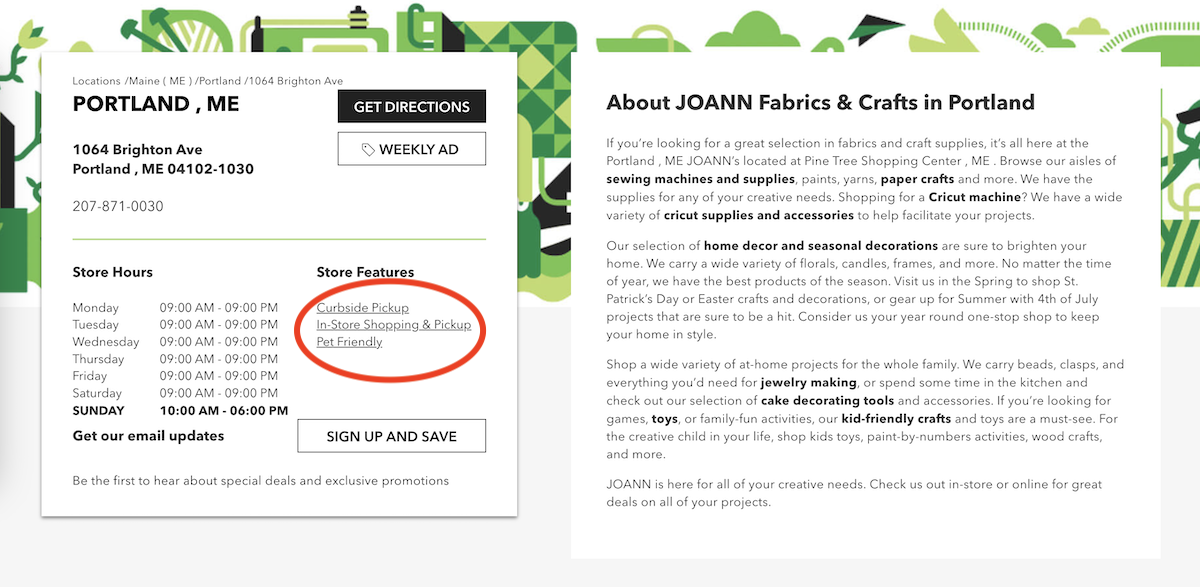
Task: Call the store number 207-871-0030
Action: tap(118, 206)
